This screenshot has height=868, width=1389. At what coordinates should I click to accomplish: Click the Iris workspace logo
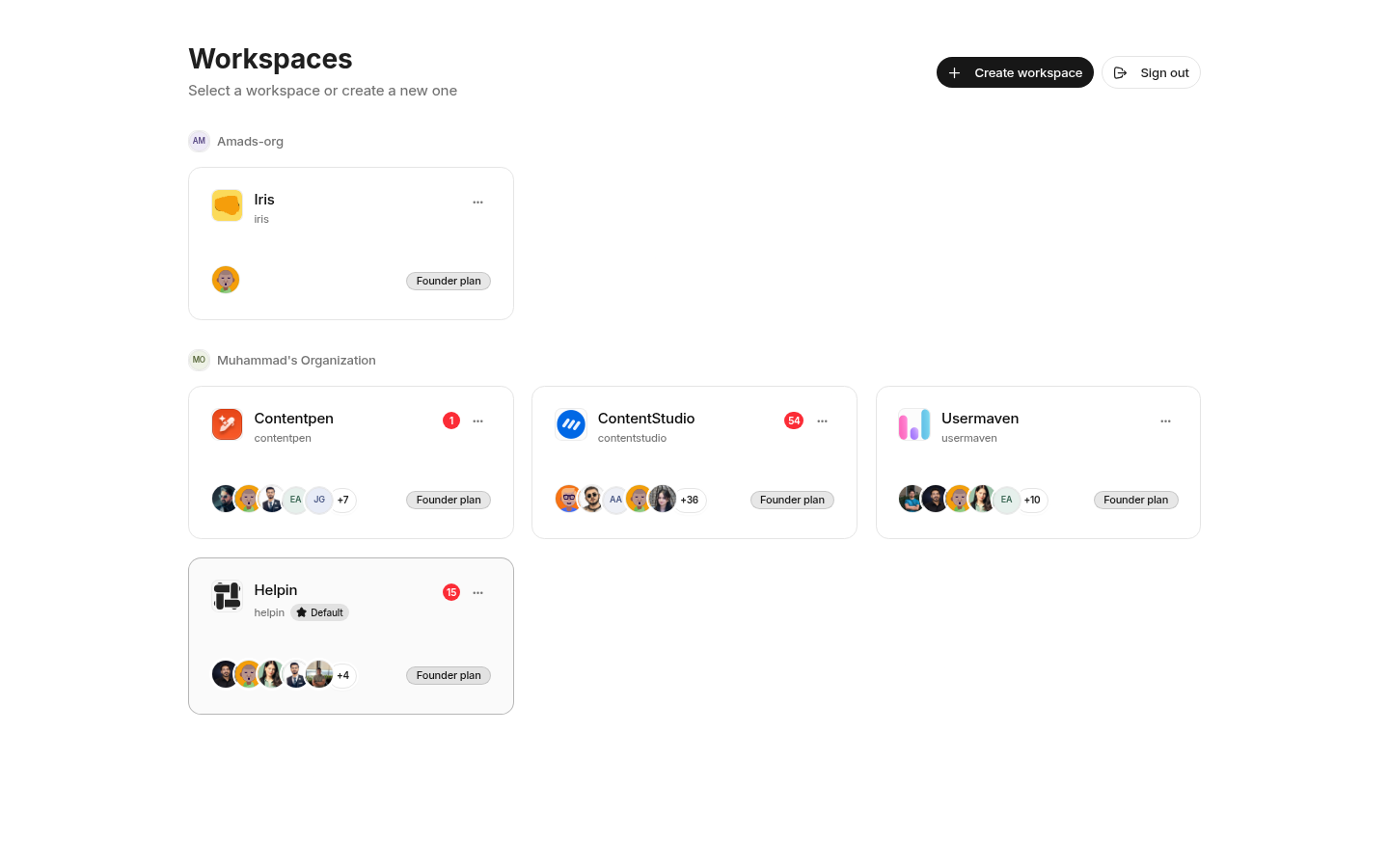[x=227, y=205]
